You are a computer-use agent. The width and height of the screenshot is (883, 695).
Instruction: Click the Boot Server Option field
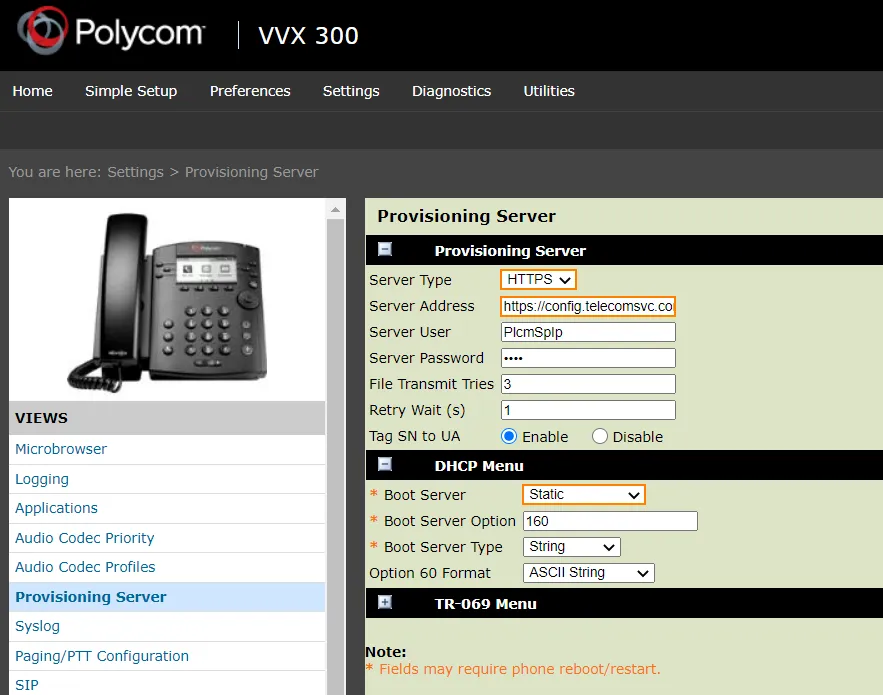[610, 521]
